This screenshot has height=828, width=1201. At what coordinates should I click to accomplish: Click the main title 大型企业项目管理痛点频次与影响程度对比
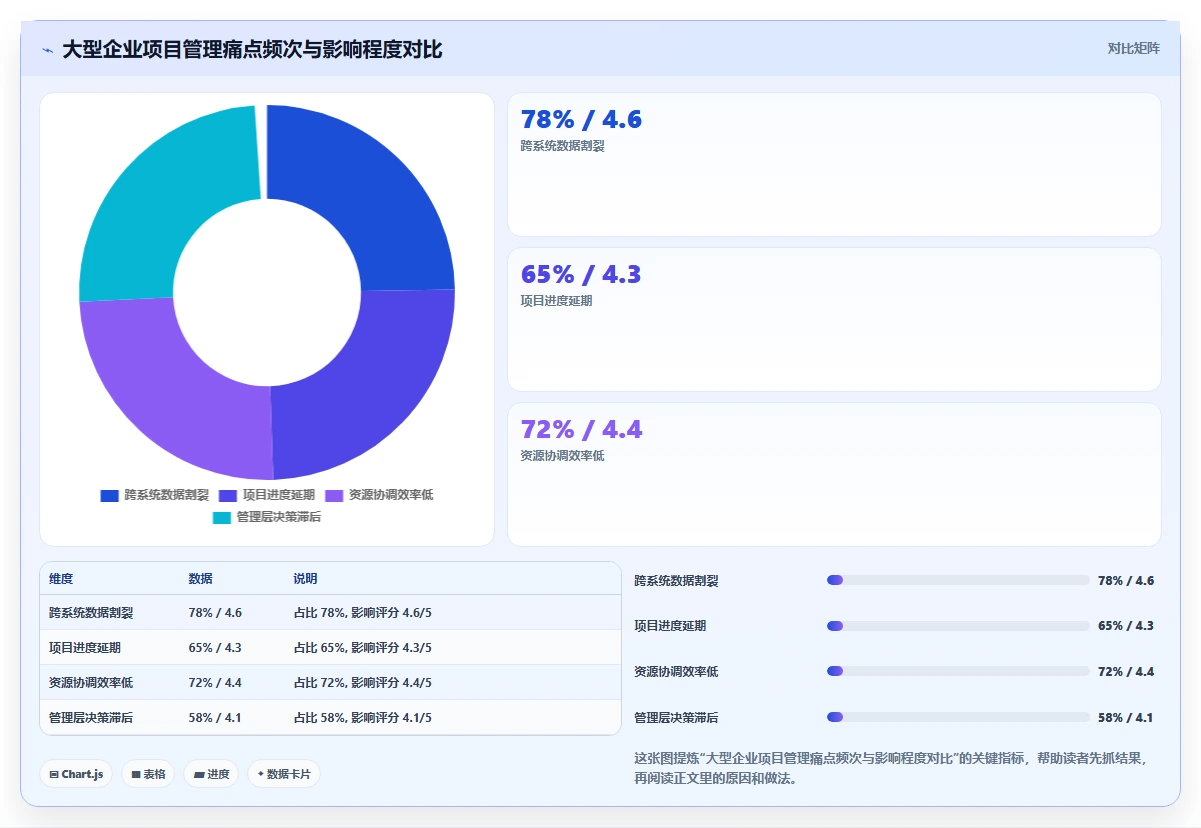[x=252, y=50]
